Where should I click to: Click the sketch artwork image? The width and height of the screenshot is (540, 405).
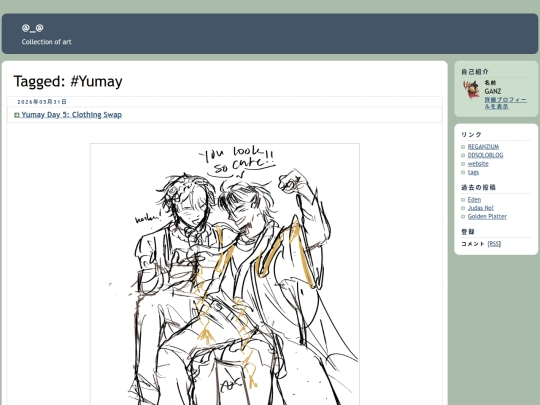tap(225, 274)
